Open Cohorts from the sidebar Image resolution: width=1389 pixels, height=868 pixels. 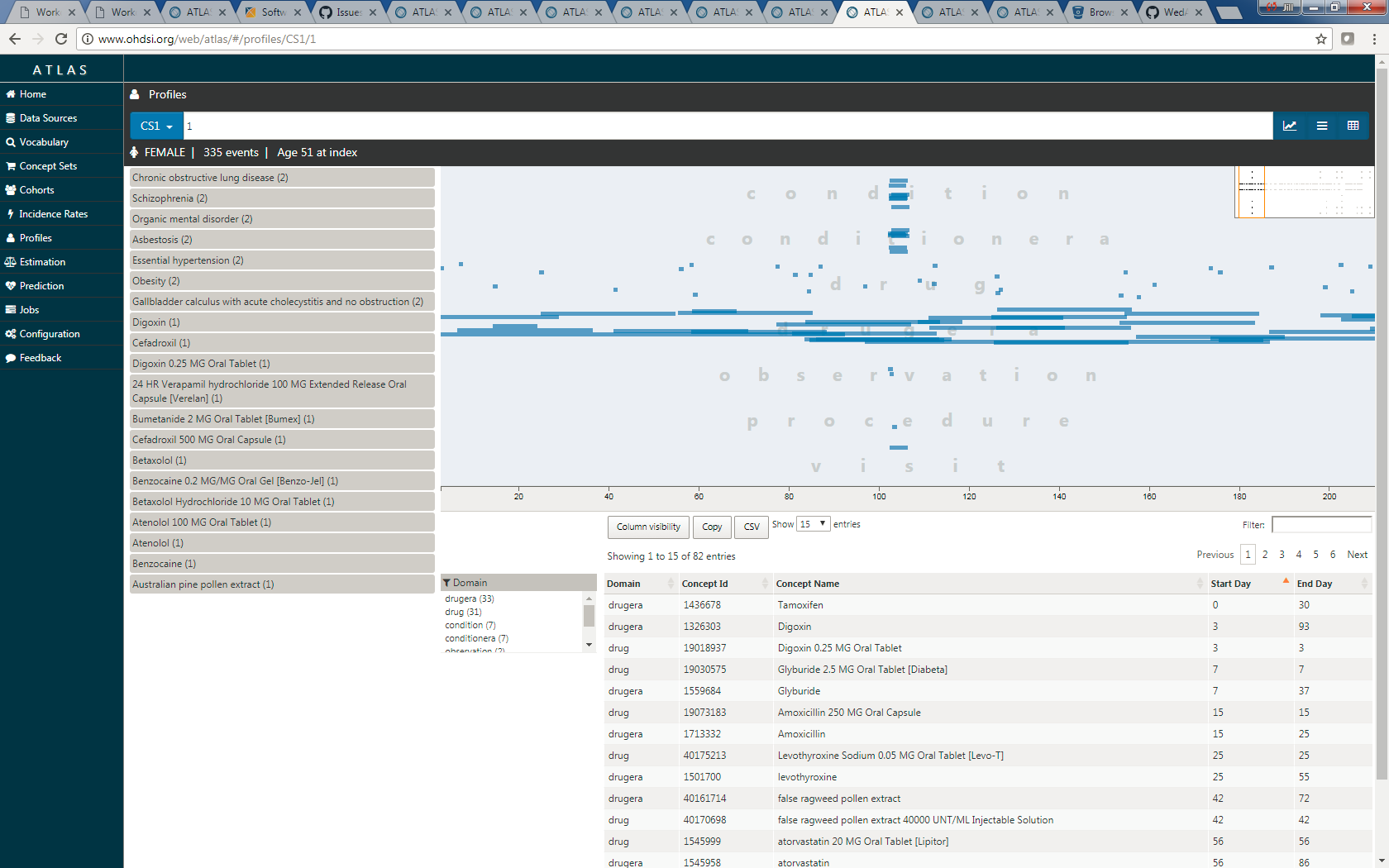pos(36,190)
